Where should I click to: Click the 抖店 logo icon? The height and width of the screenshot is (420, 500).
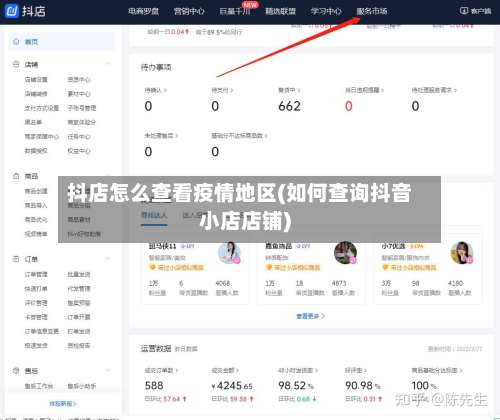point(12,11)
